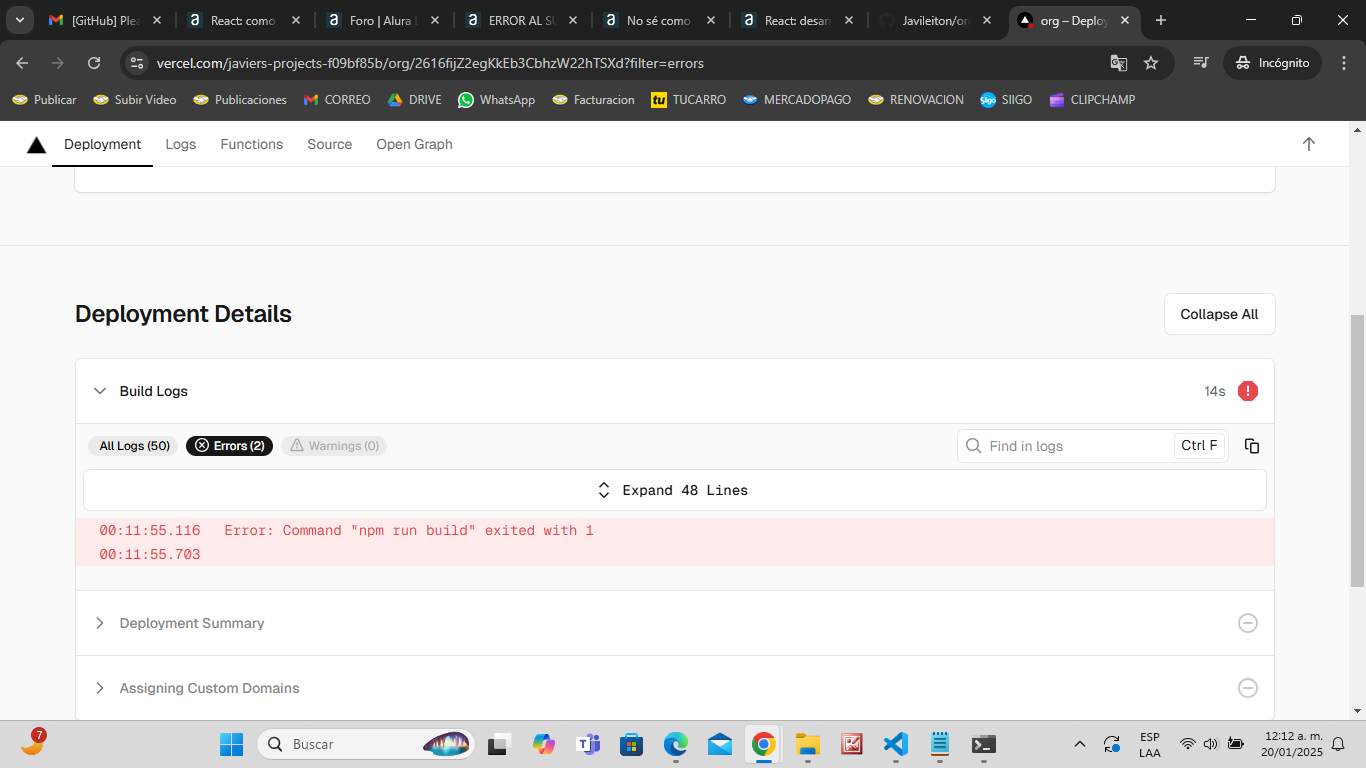1366x768 pixels.
Task: Bookmark this page with the star icon
Action: pos(1151,63)
